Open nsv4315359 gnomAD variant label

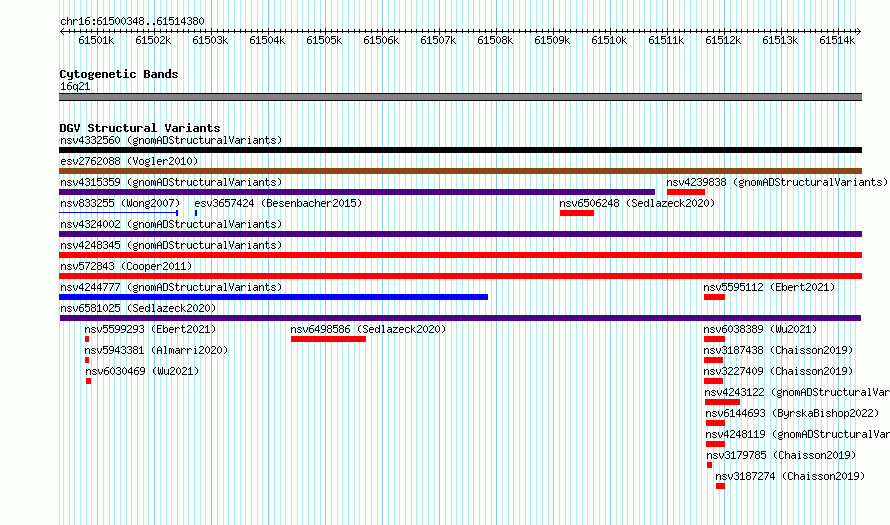coord(171,182)
